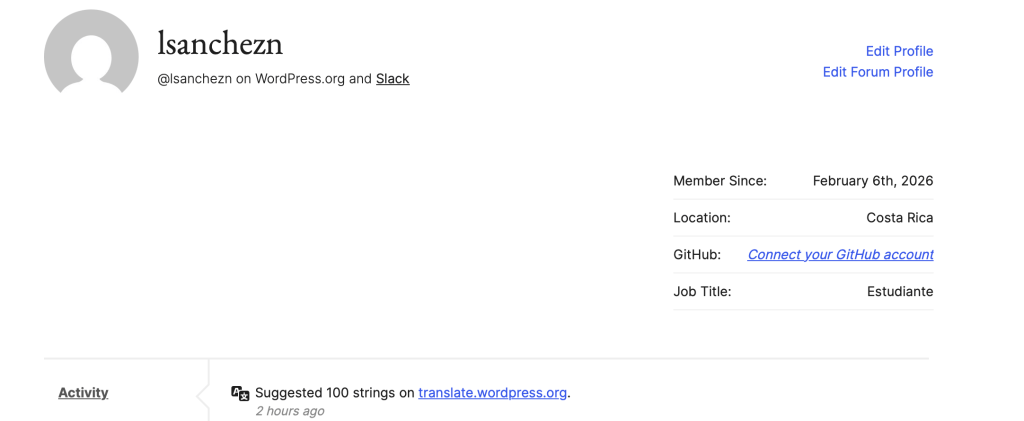Viewport: 1024px width, 421px height.
Task: Click the '2 hours ago' timestamp
Action: [x=289, y=411]
